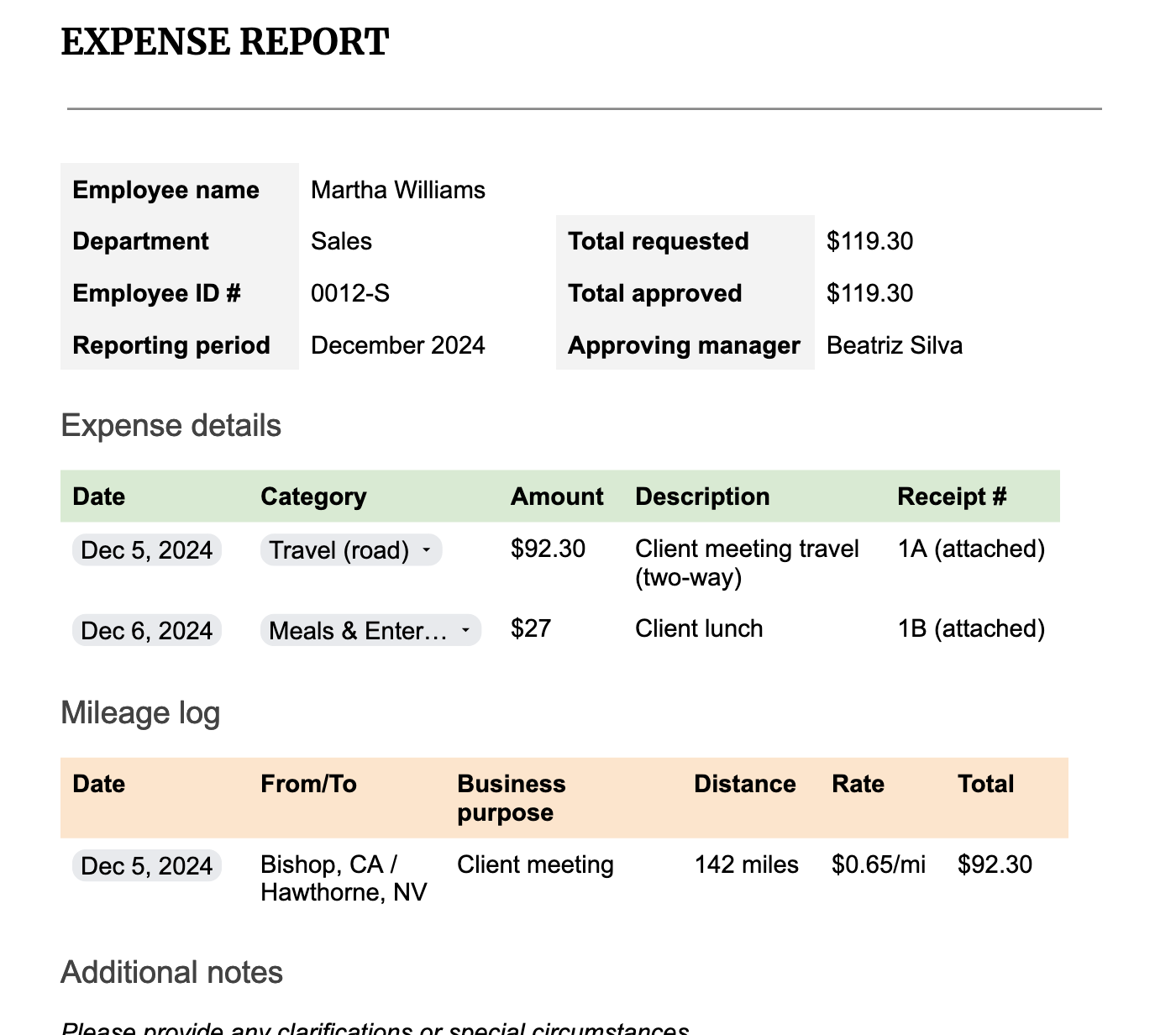Select the $92.30 amount in Expense details
The height and width of the screenshot is (1035, 1176).
point(546,549)
